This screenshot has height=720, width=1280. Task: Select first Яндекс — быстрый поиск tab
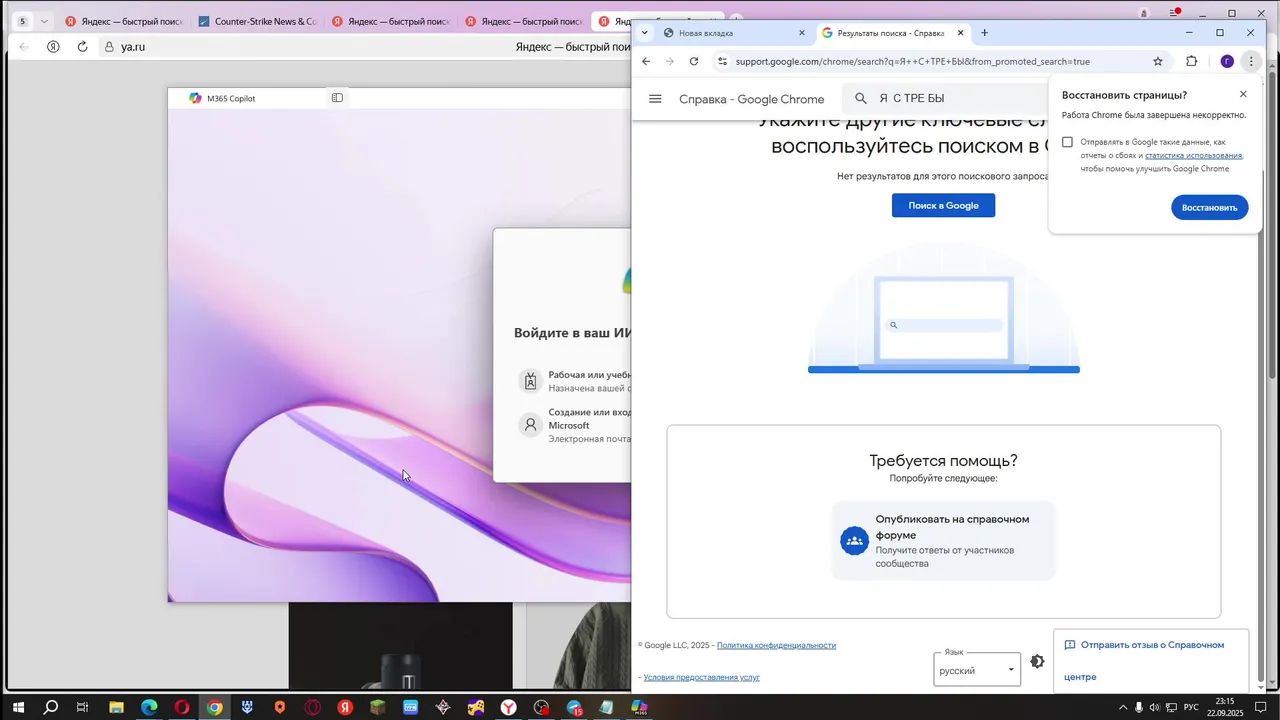point(124,21)
